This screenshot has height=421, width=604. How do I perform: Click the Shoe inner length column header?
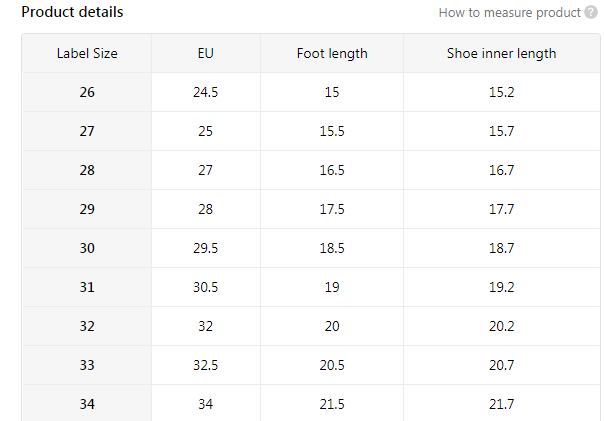501,53
